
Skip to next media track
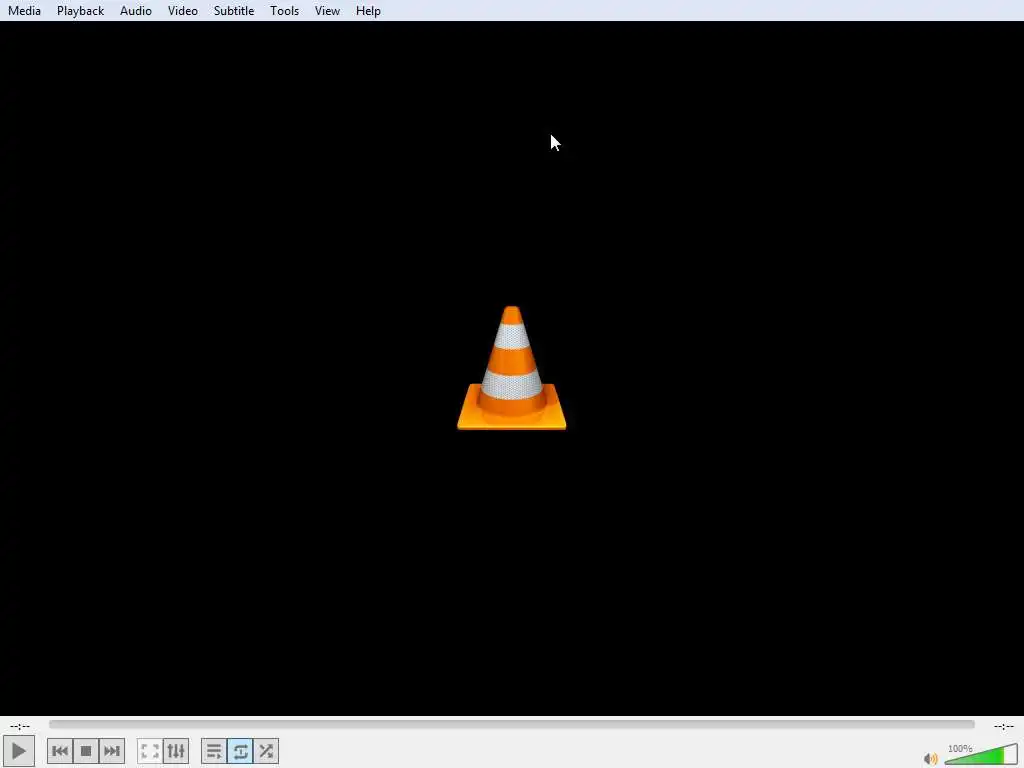(x=112, y=751)
